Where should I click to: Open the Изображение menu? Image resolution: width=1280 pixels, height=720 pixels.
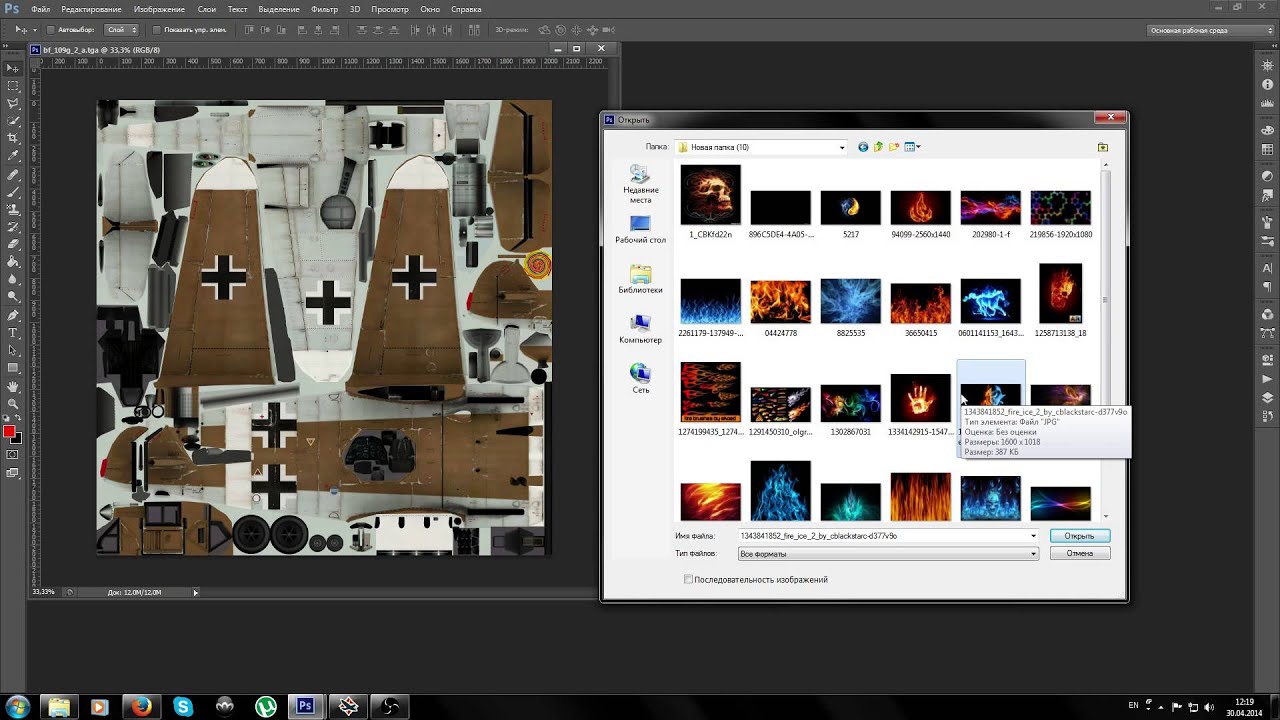pos(159,9)
